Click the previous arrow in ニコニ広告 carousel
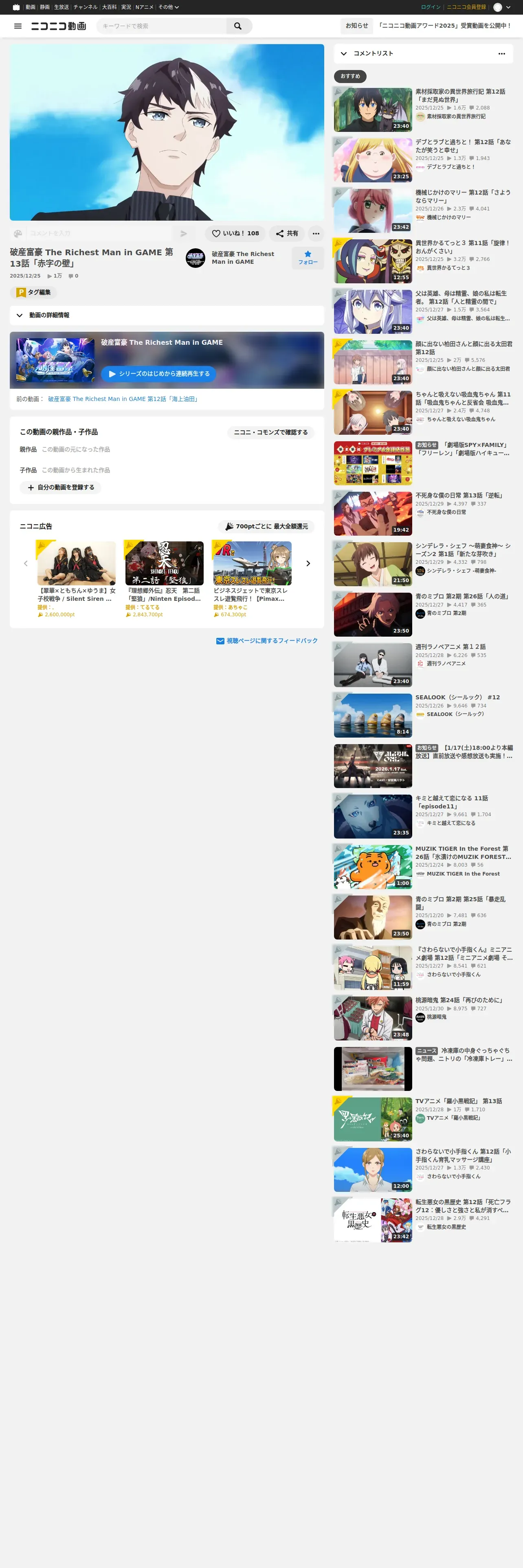 [x=26, y=564]
